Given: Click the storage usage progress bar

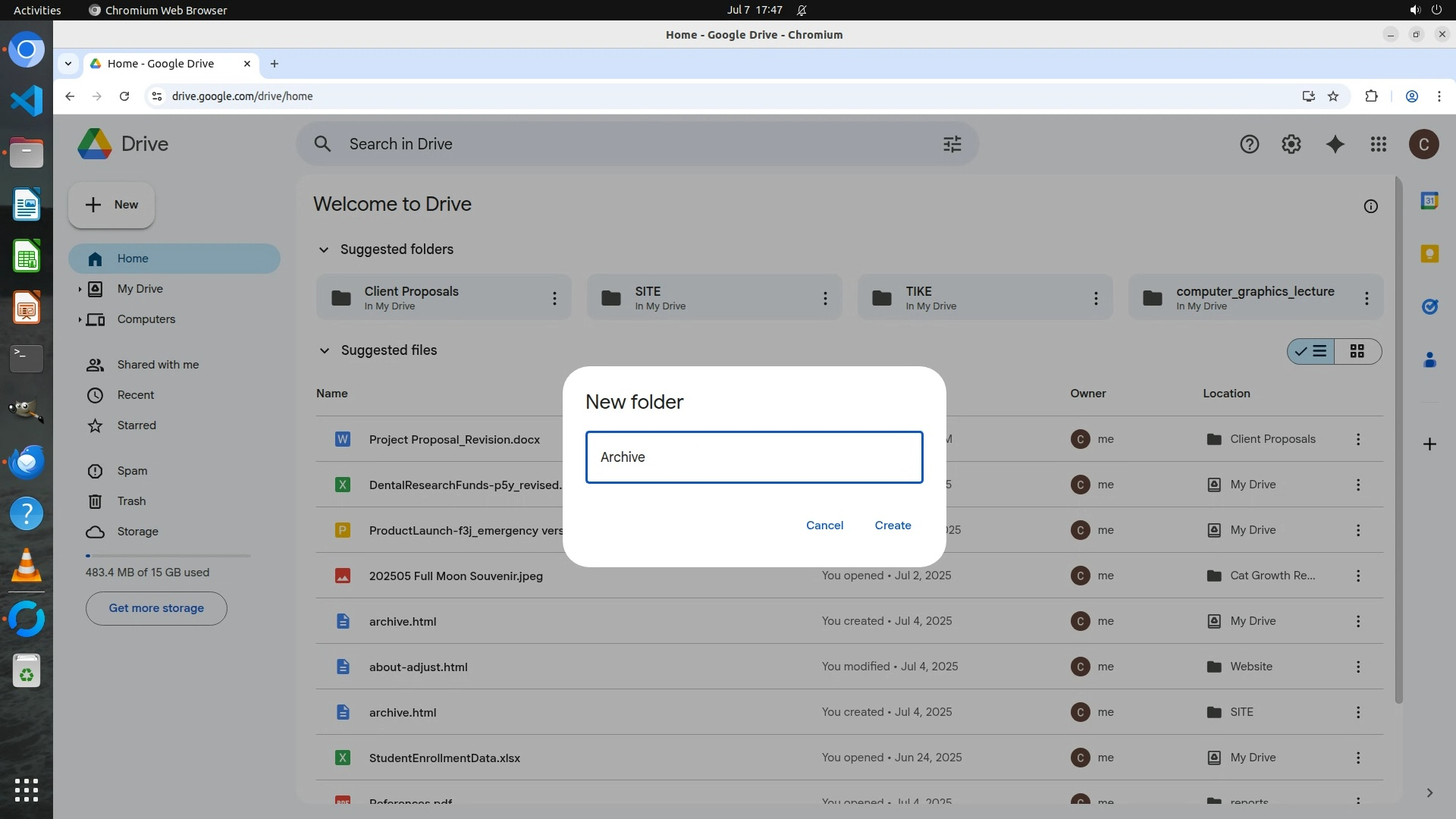Looking at the screenshot, I should tap(168, 556).
